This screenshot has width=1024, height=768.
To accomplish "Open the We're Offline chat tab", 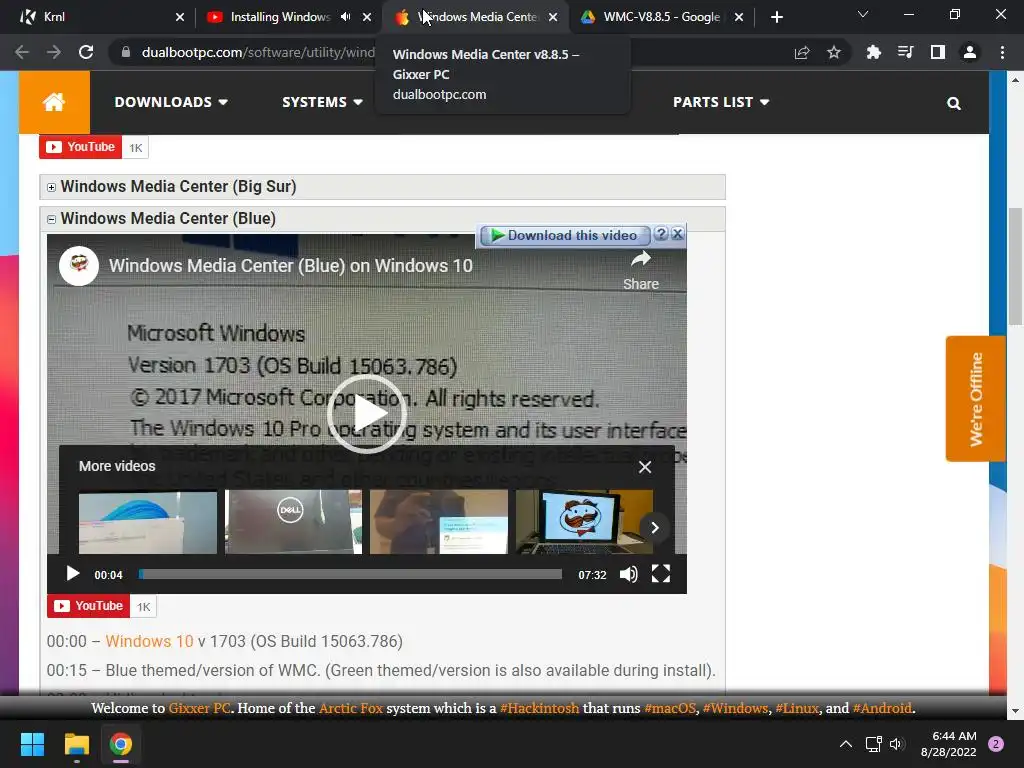I will (x=976, y=399).
